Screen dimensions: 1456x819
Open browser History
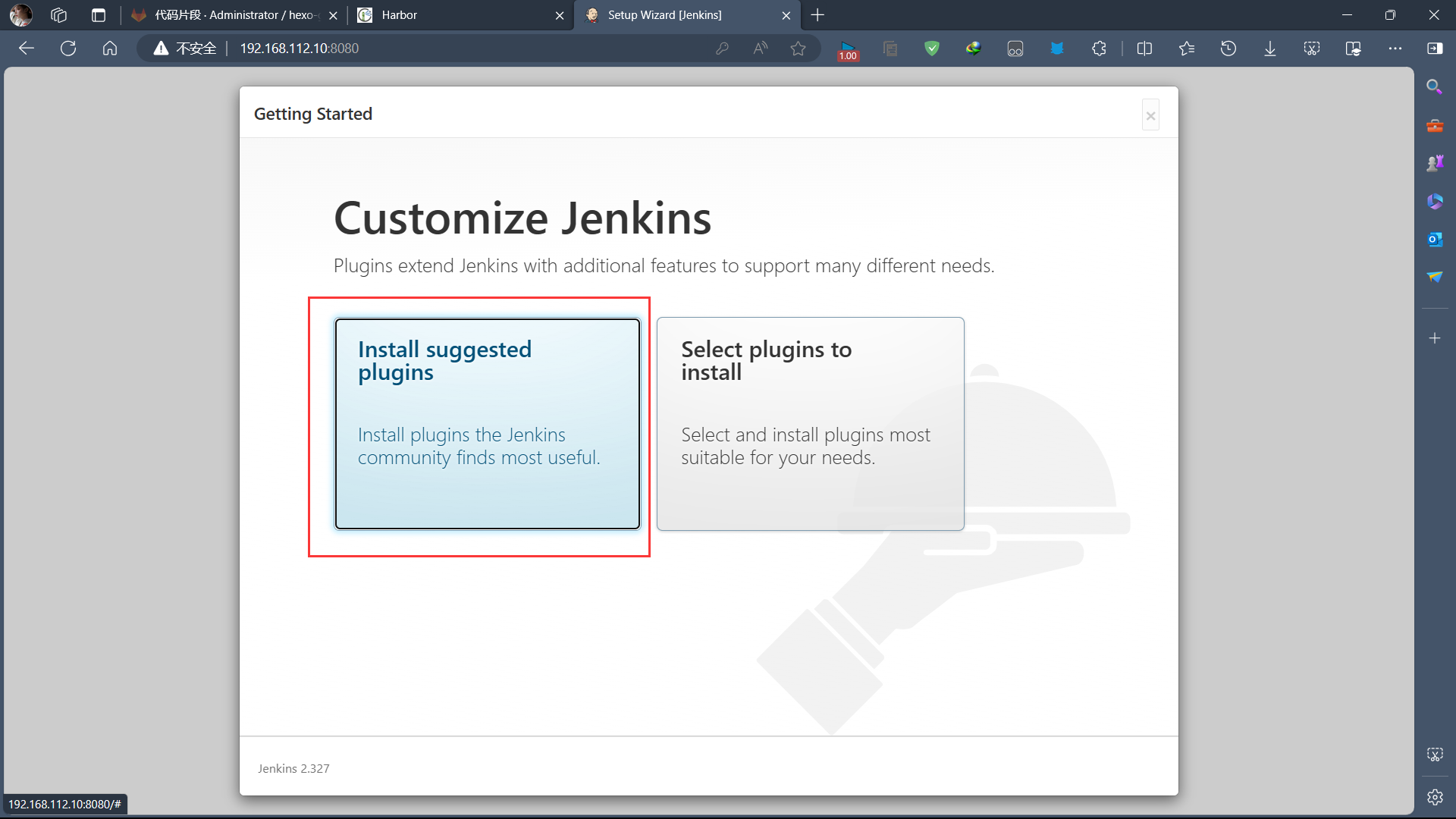[x=1228, y=49]
